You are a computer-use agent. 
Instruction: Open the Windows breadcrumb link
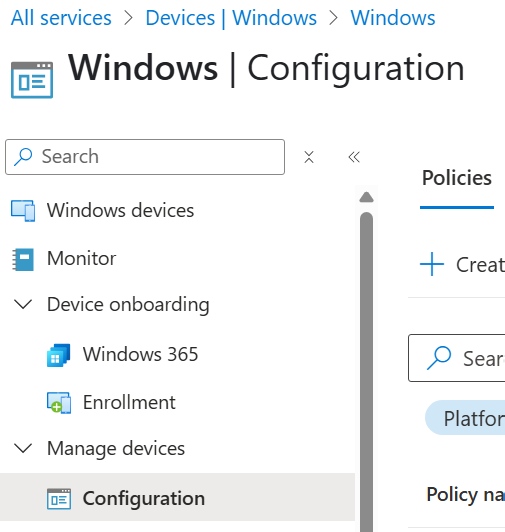(x=393, y=18)
